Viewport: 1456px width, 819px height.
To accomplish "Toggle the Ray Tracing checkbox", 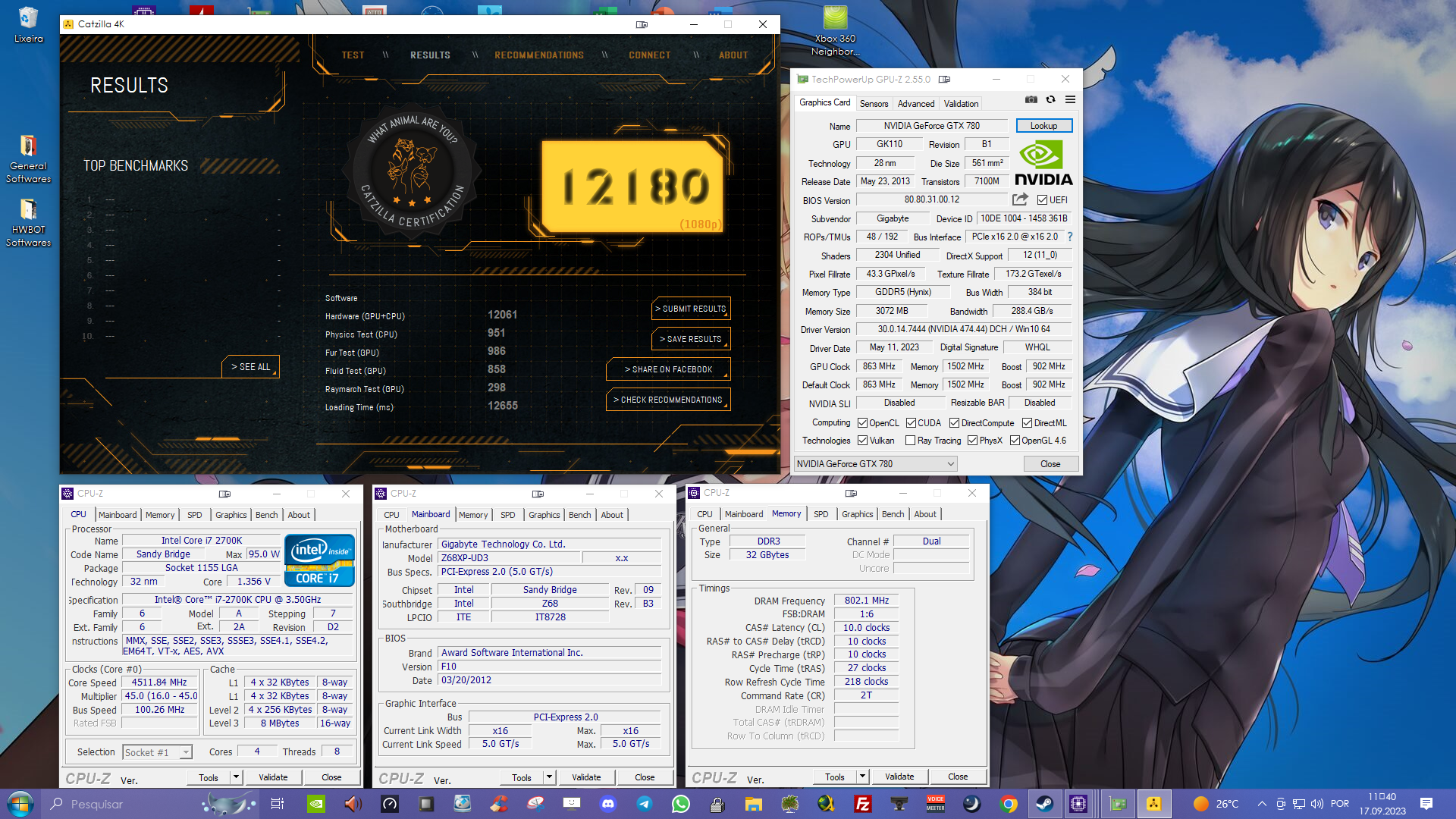I will [x=910, y=441].
